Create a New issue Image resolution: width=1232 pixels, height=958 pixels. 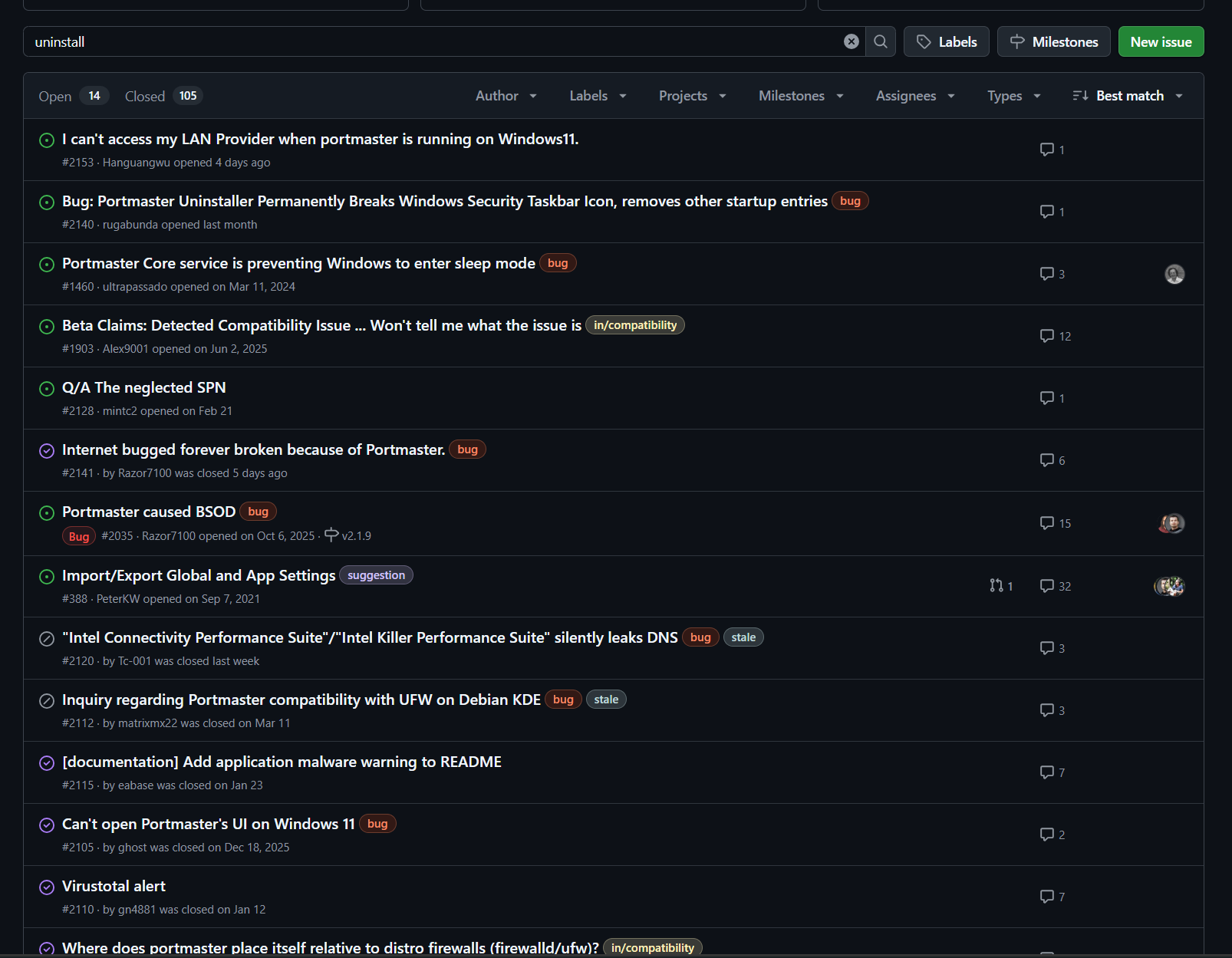click(x=1161, y=41)
